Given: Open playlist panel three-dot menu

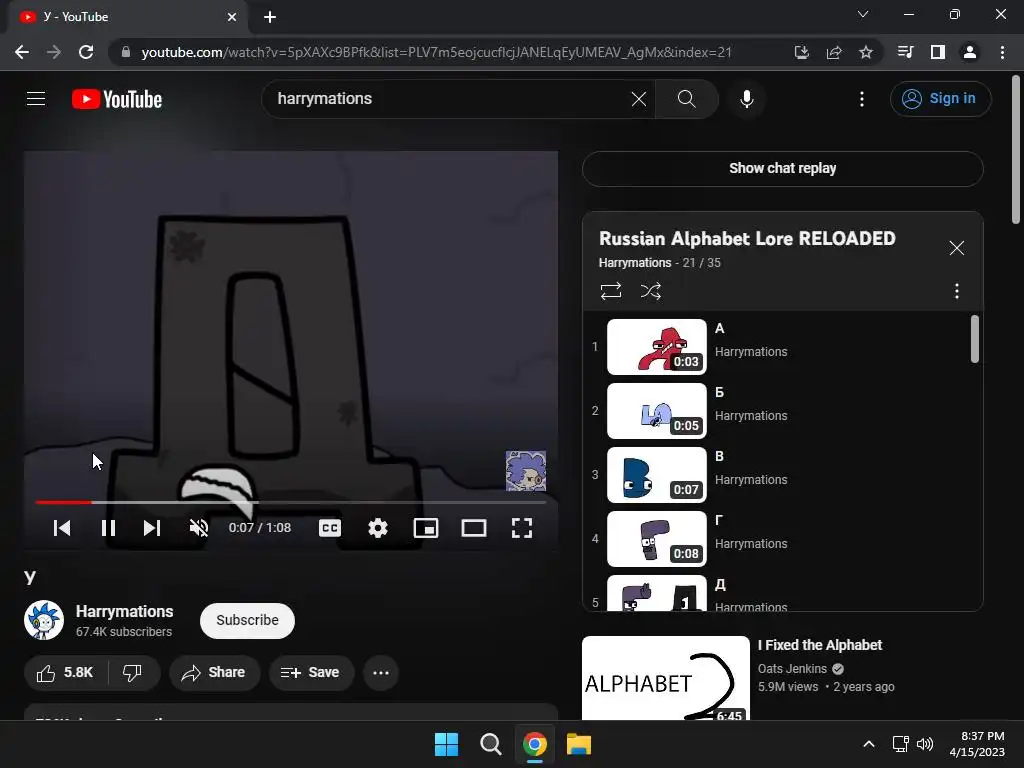Looking at the screenshot, I should [957, 291].
